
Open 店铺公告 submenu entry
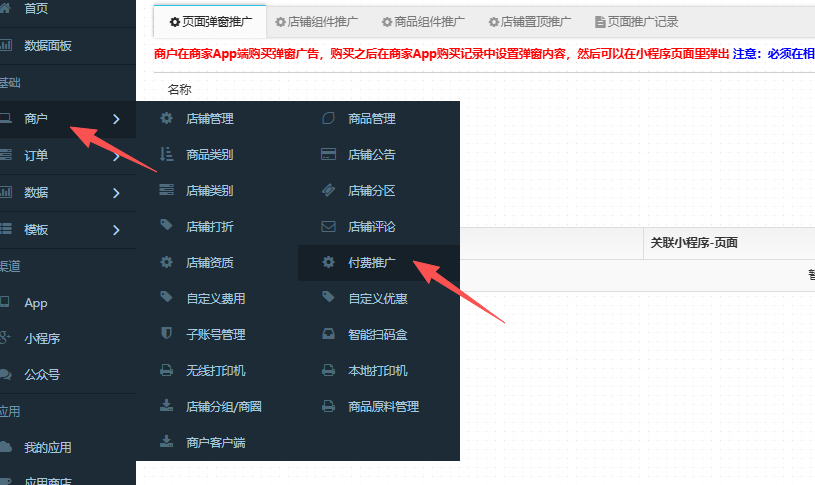coord(372,154)
